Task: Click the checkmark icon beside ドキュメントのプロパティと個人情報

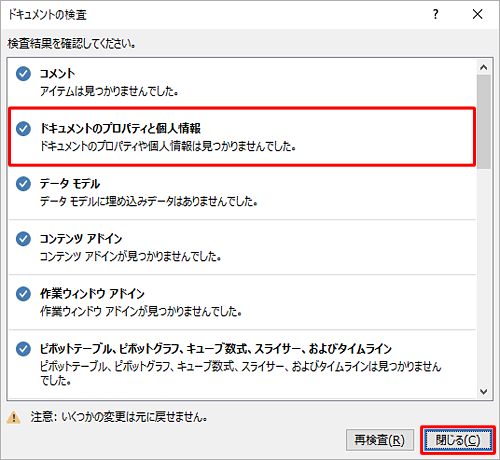Action: coord(23,129)
